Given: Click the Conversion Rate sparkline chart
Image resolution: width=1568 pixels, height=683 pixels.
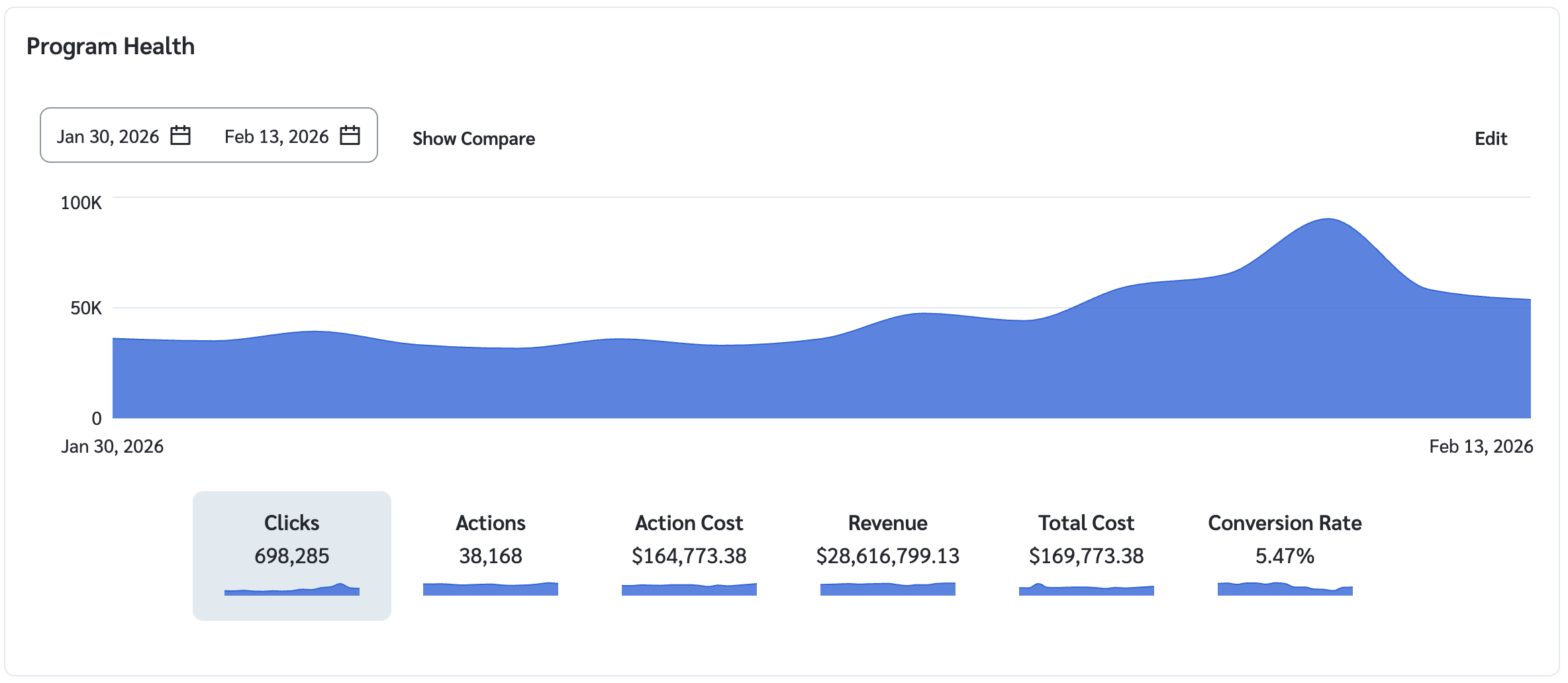Looking at the screenshot, I should pos(1285,589).
